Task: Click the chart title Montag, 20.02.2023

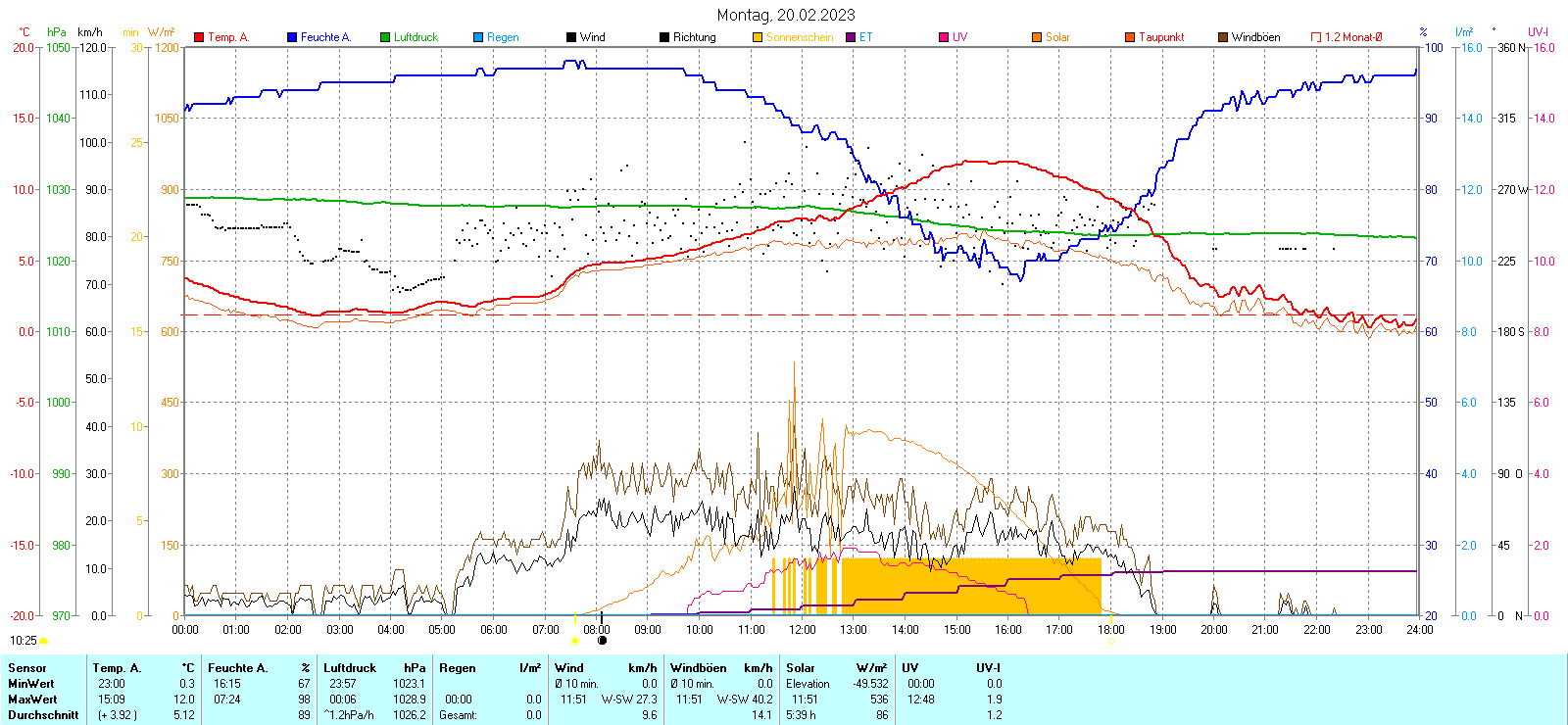Action: tap(785, 15)
